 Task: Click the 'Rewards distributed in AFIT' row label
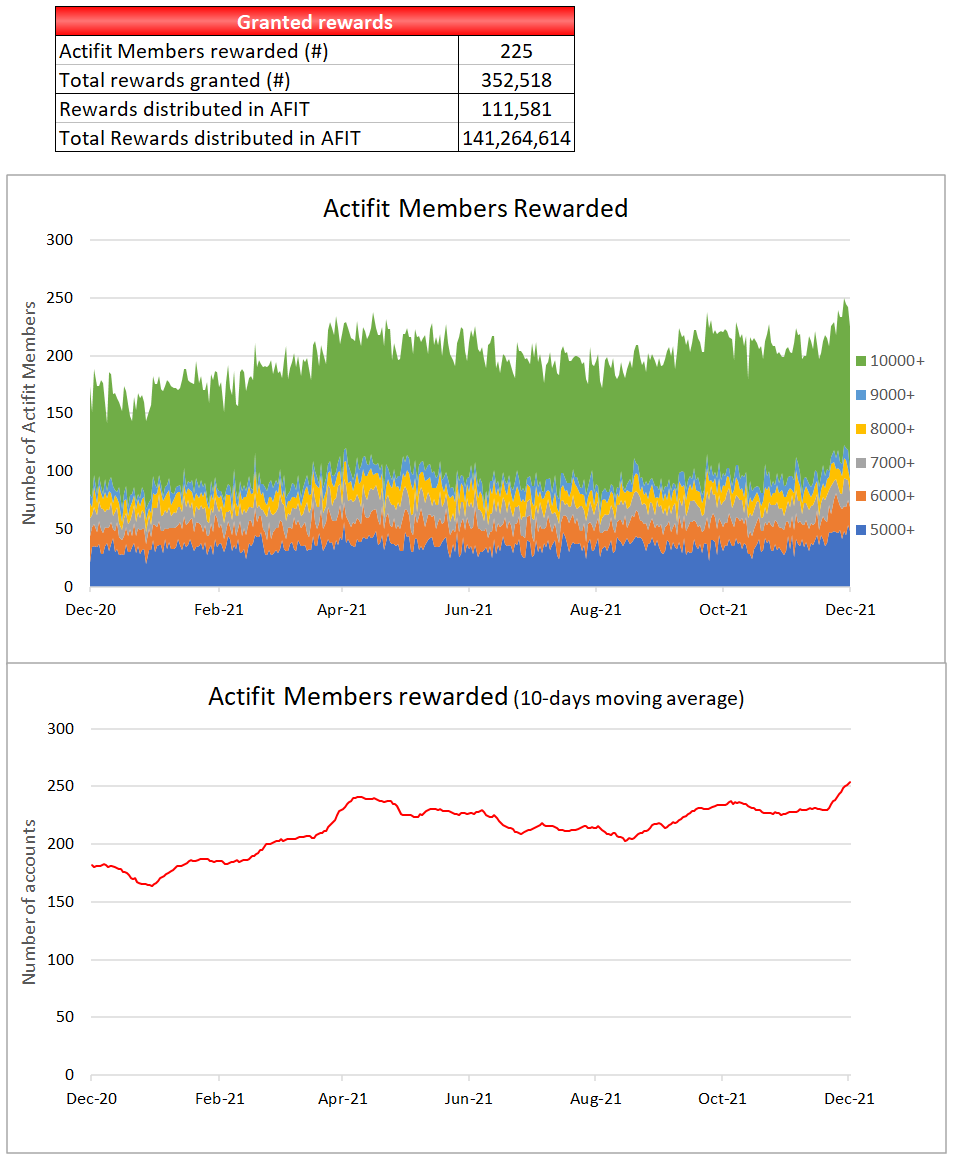pyautogui.click(x=184, y=109)
